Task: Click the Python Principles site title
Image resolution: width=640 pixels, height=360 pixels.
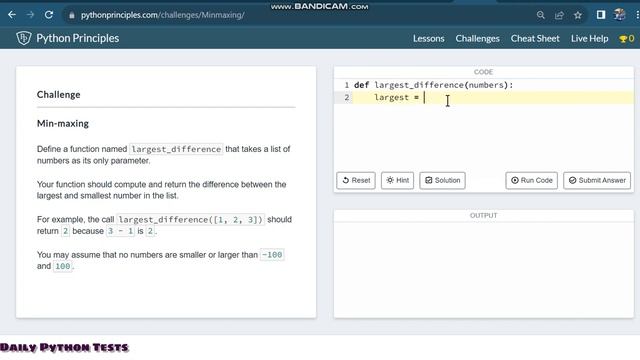Action: (78, 38)
